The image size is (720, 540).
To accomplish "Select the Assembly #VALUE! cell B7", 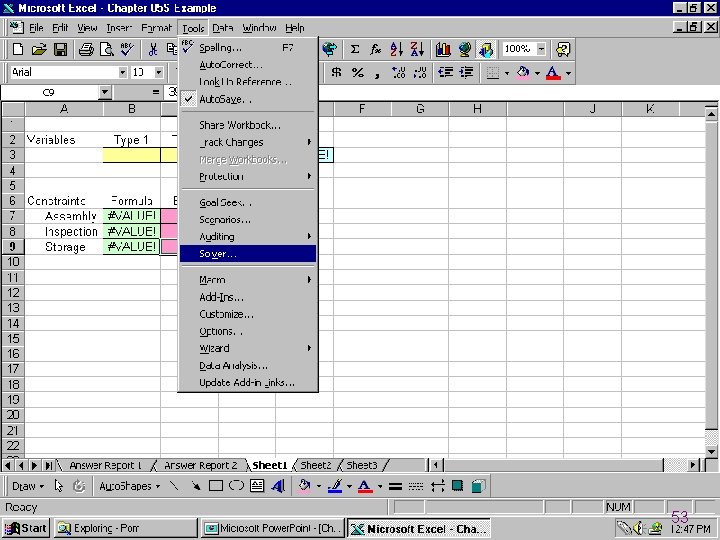I will (132, 216).
